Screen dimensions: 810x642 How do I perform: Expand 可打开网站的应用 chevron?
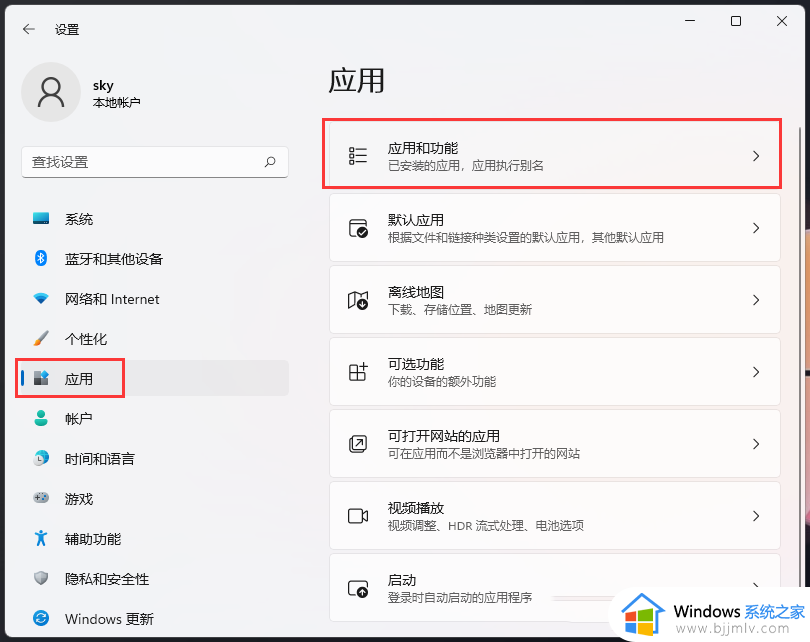click(x=756, y=444)
